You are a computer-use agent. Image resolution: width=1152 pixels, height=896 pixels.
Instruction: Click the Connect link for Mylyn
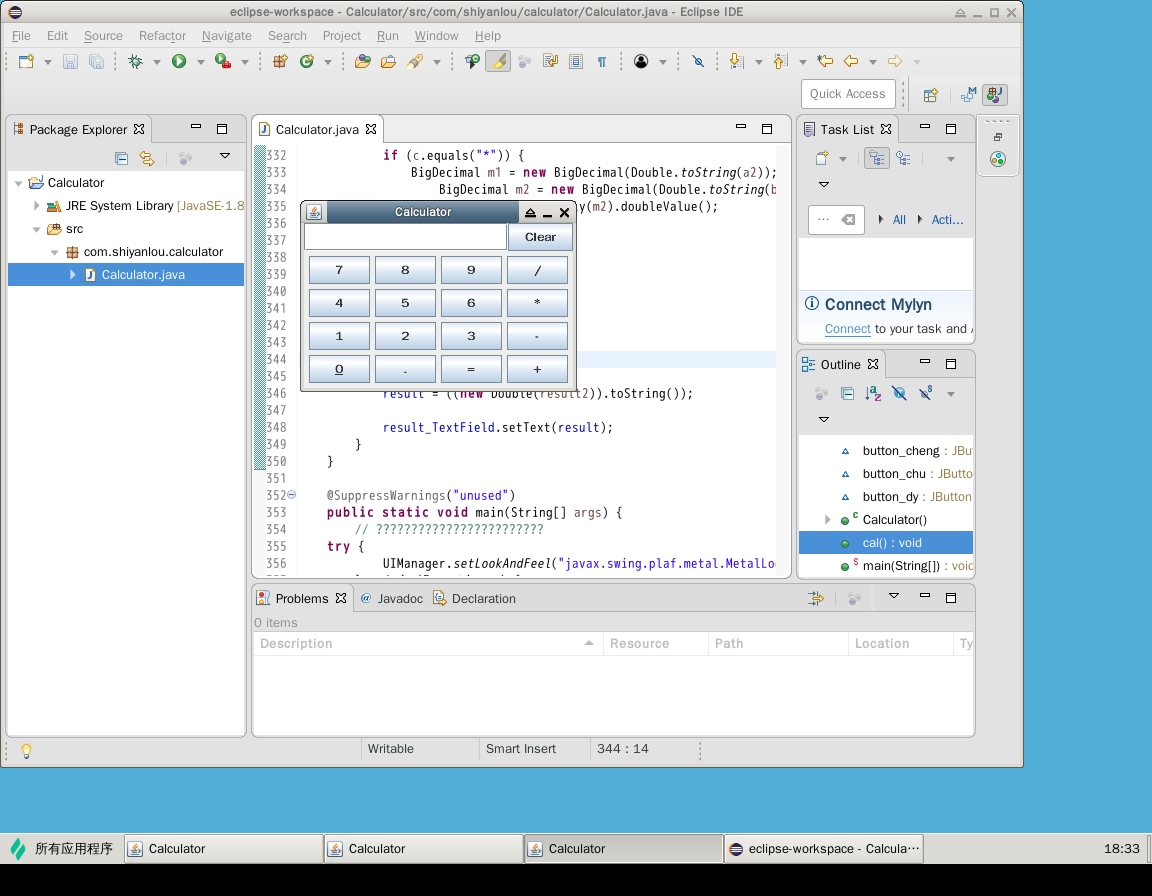pos(847,329)
